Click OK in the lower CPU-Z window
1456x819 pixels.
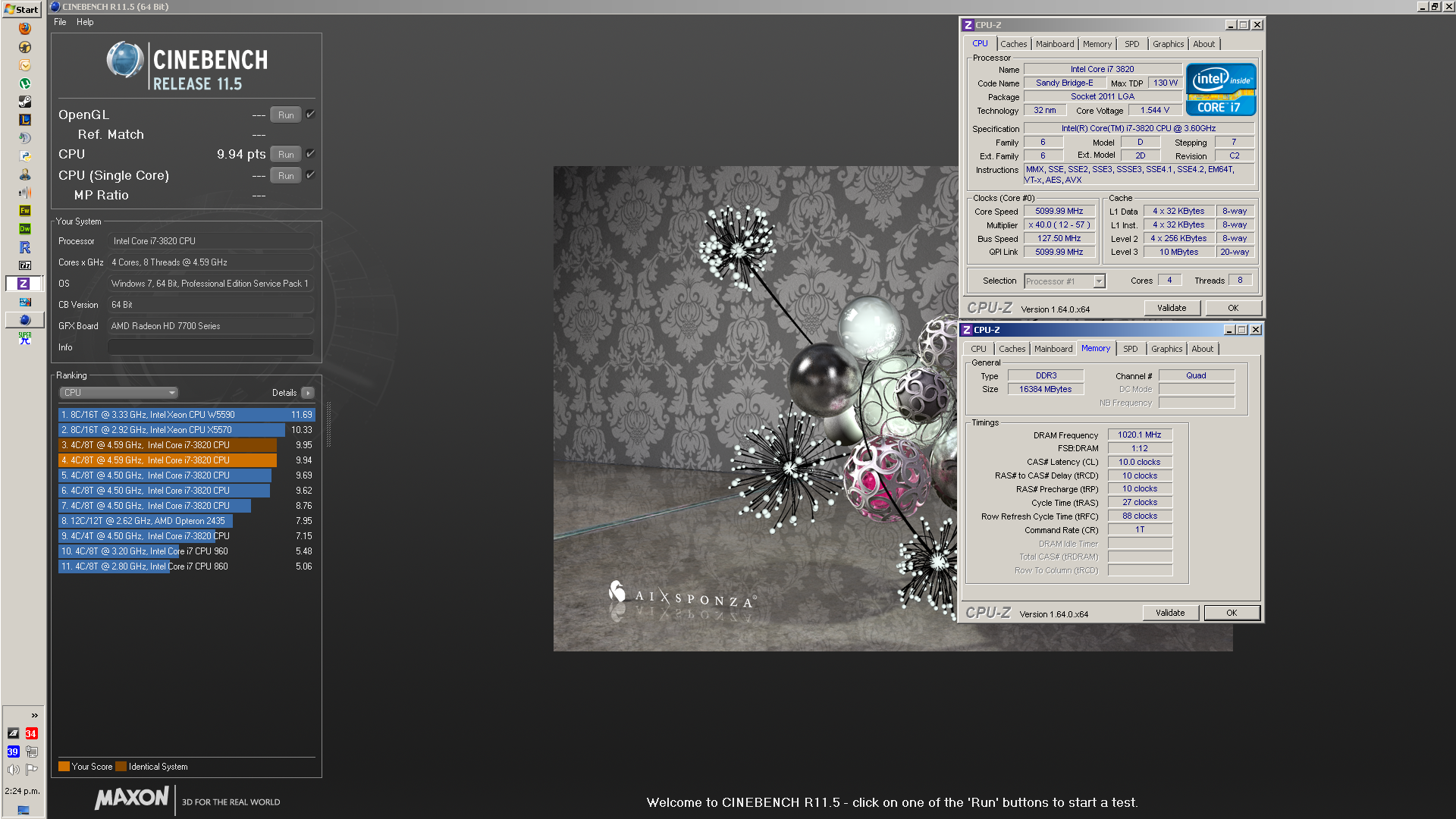pos(1232,613)
